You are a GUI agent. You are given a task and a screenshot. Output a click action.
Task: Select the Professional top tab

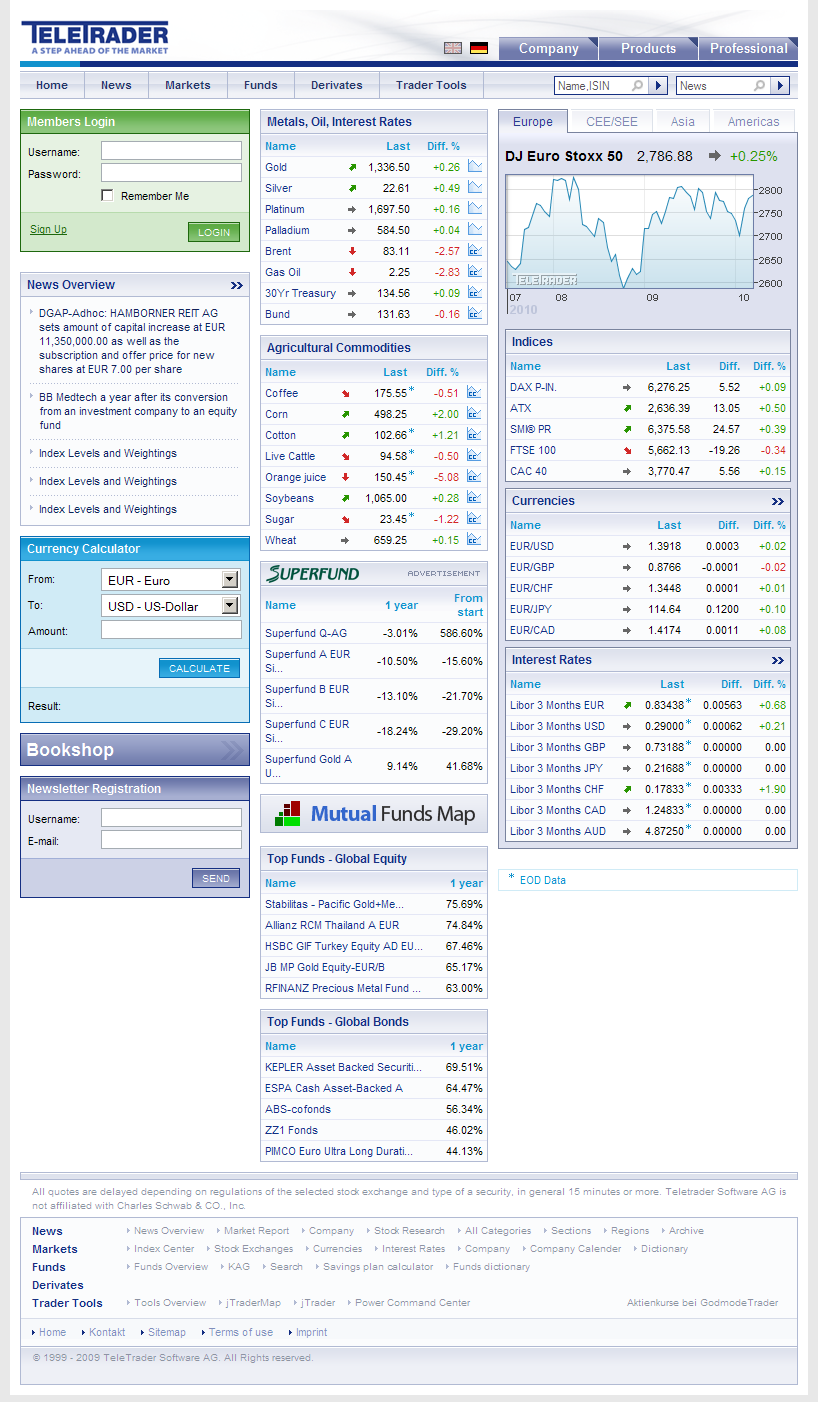tap(749, 48)
